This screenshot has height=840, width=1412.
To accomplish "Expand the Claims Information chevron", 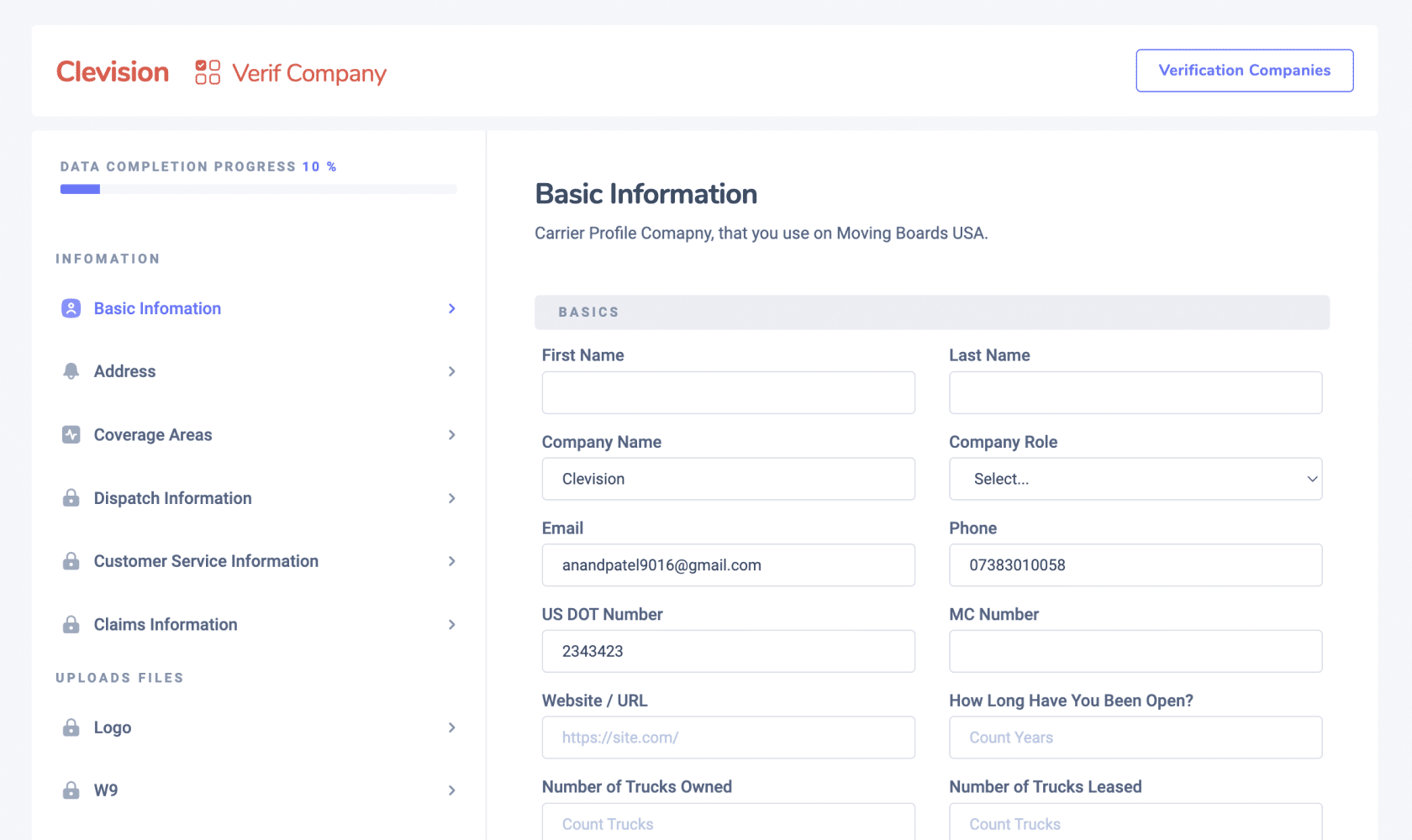I will 451,624.
